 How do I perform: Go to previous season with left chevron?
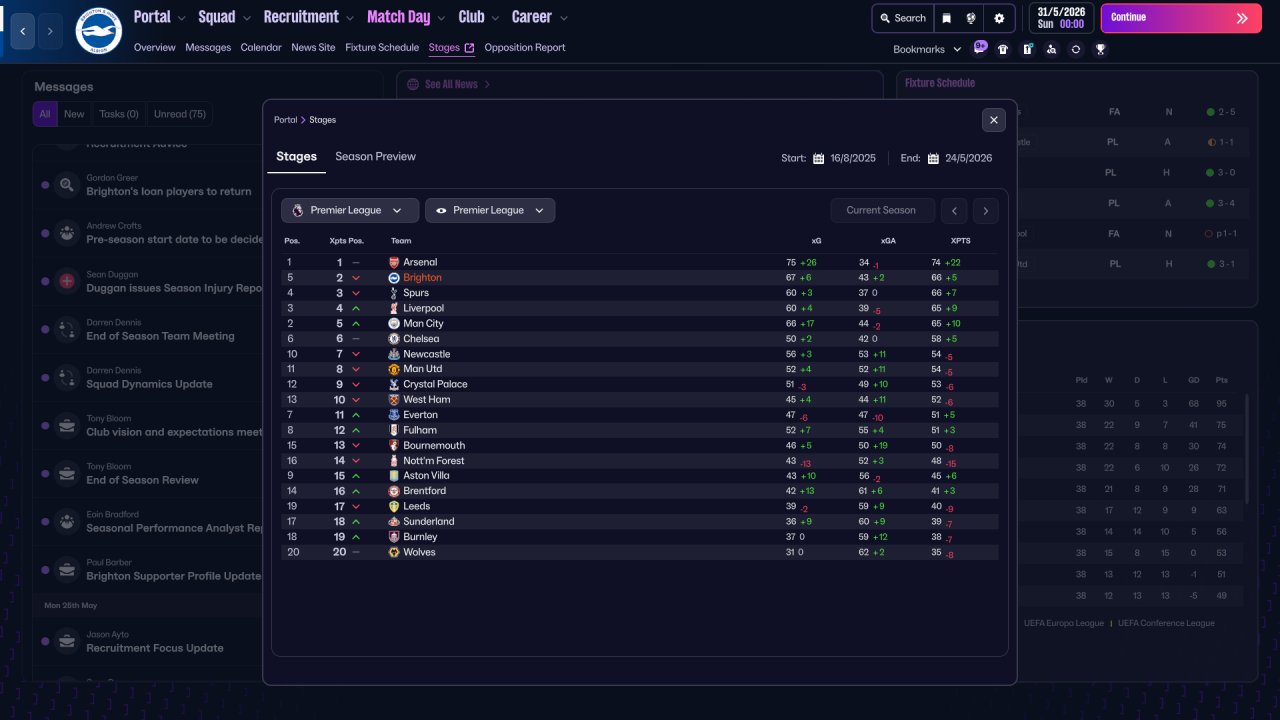click(955, 210)
